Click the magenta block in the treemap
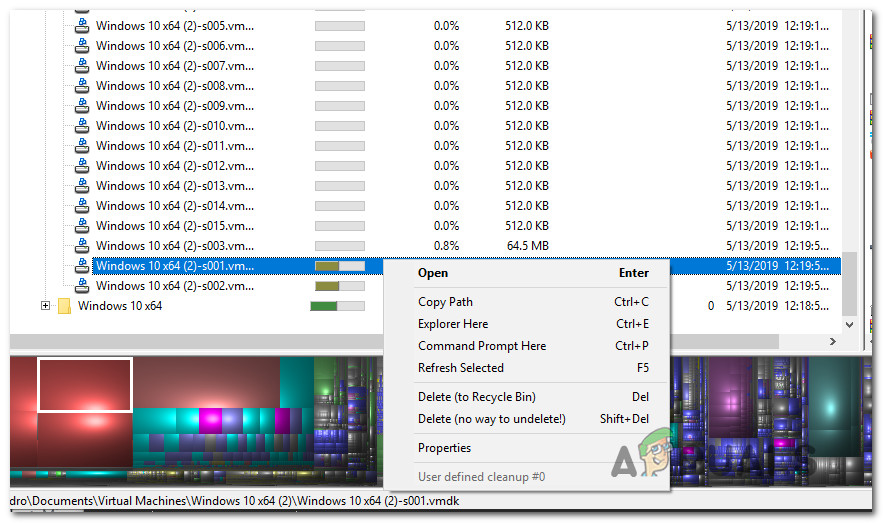This screenshot has width=883, height=523. (210, 421)
